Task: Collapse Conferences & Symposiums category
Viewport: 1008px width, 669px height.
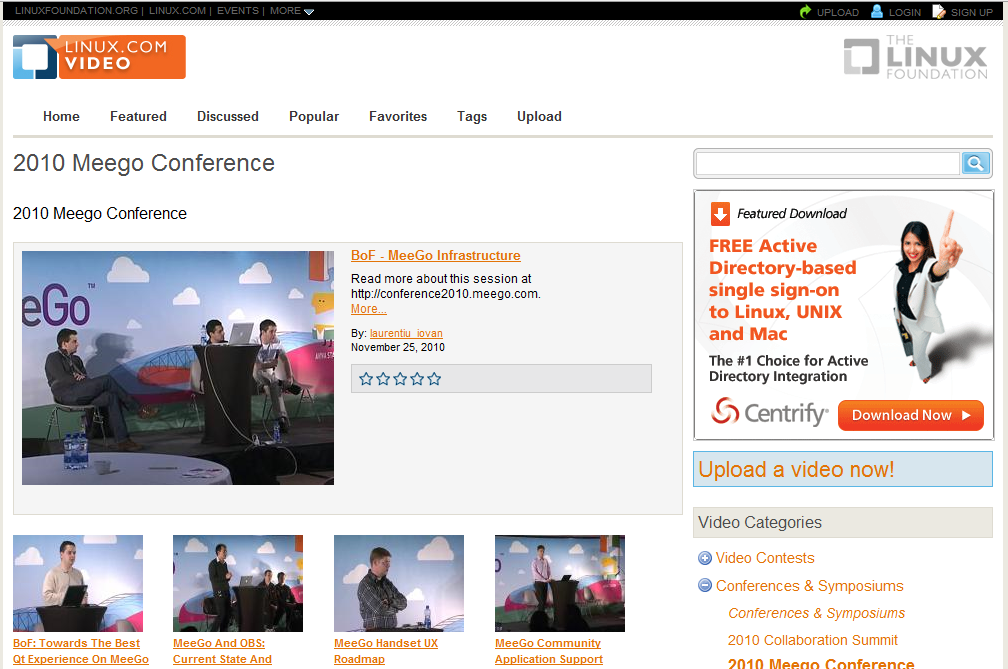Action: pyautogui.click(x=705, y=586)
